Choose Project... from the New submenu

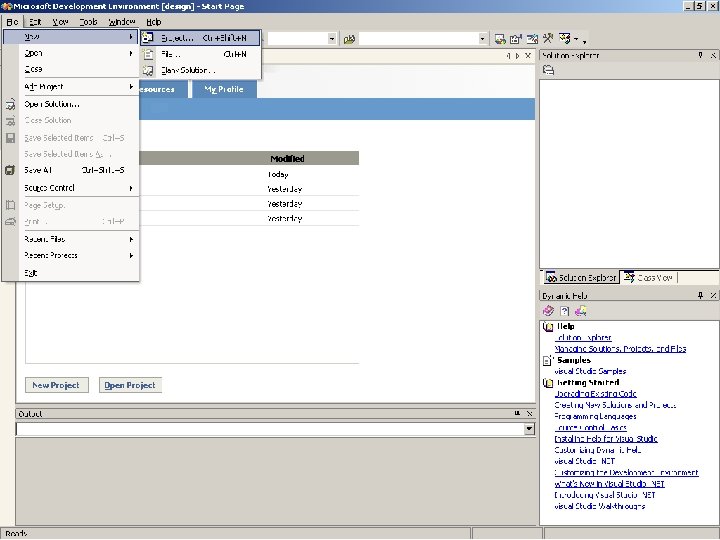pyautogui.click(x=200, y=38)
